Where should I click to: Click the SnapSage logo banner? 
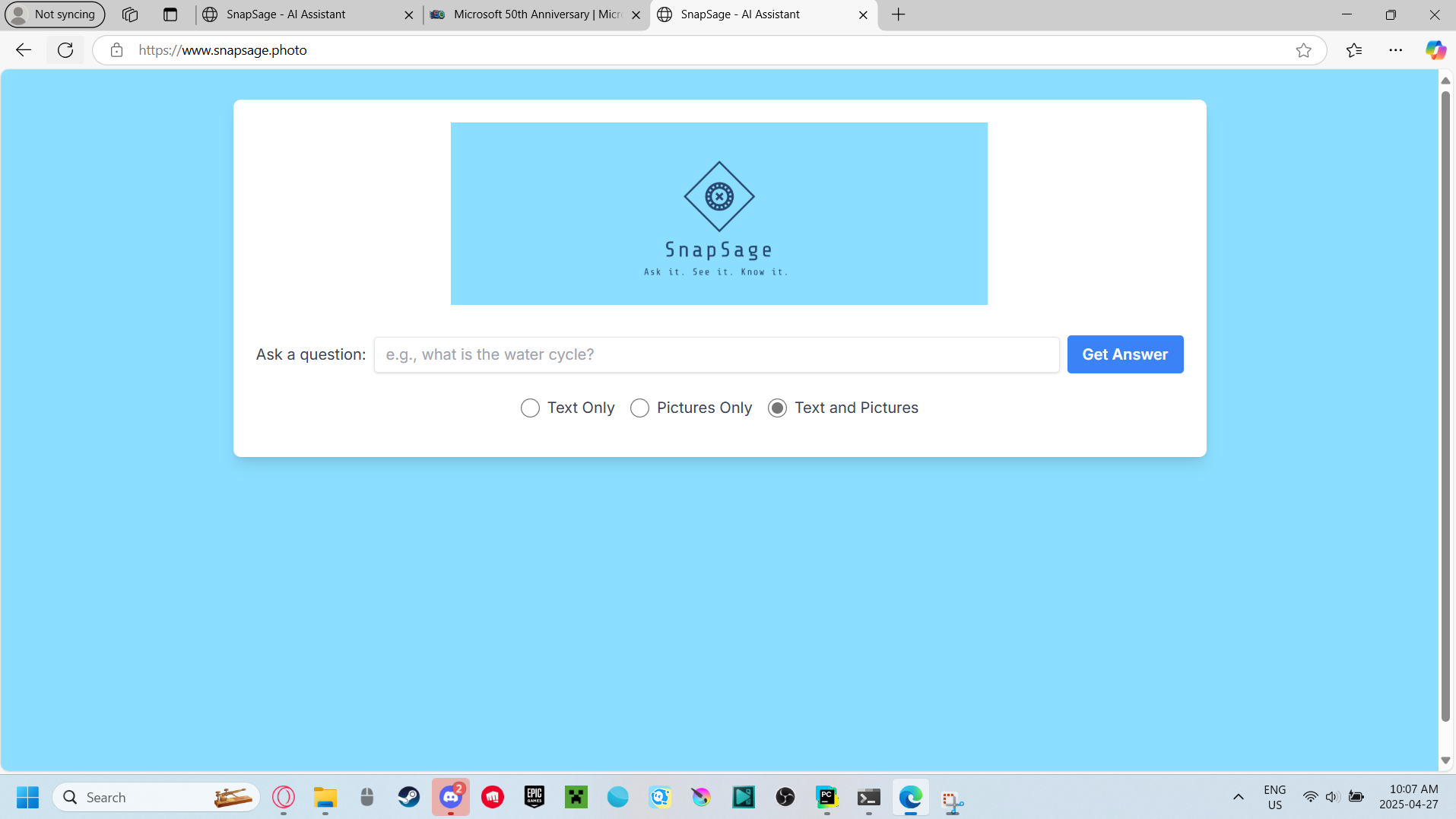click(x=719, y=214)
